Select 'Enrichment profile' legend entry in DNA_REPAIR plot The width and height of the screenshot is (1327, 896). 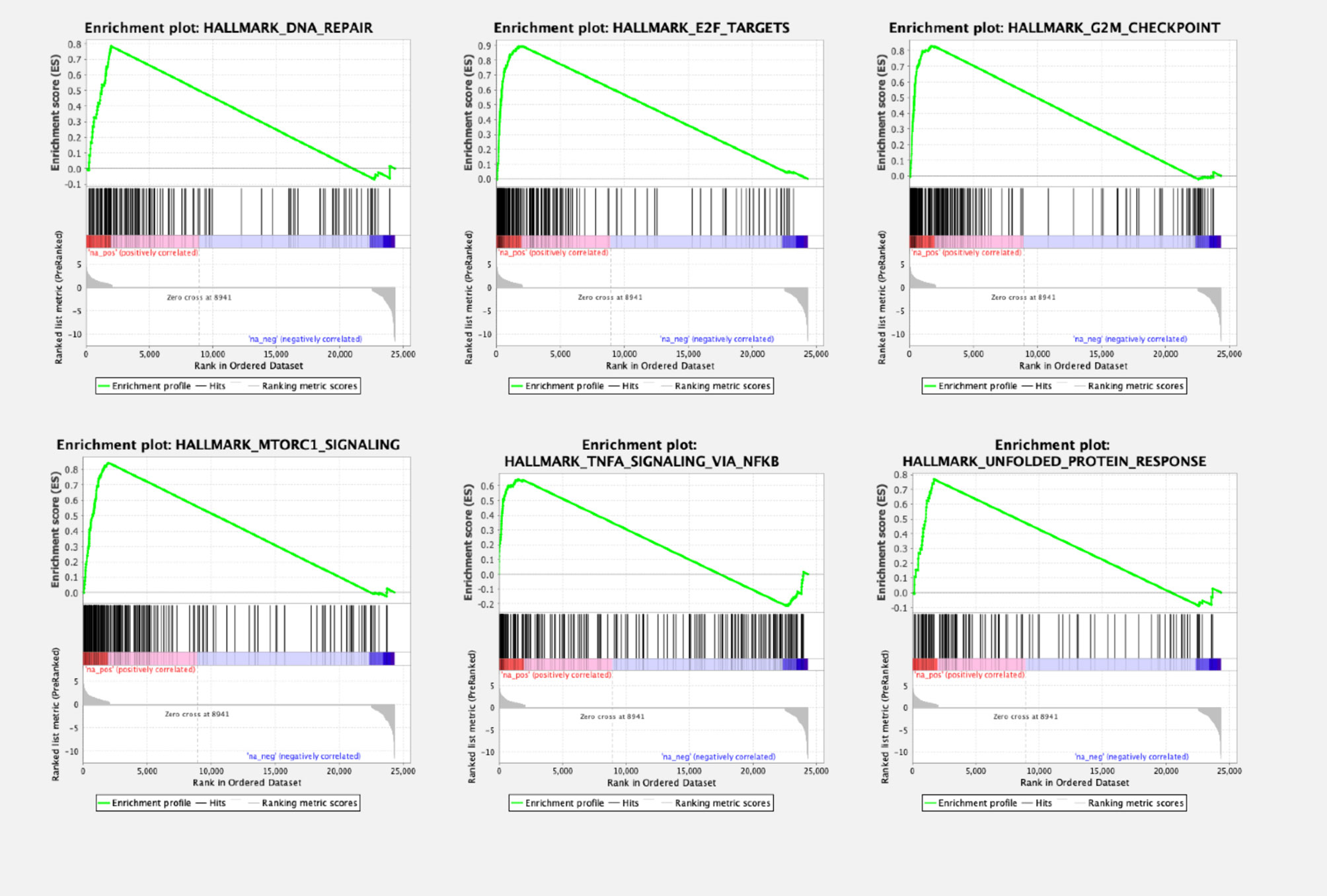click(x=145, y=386)
